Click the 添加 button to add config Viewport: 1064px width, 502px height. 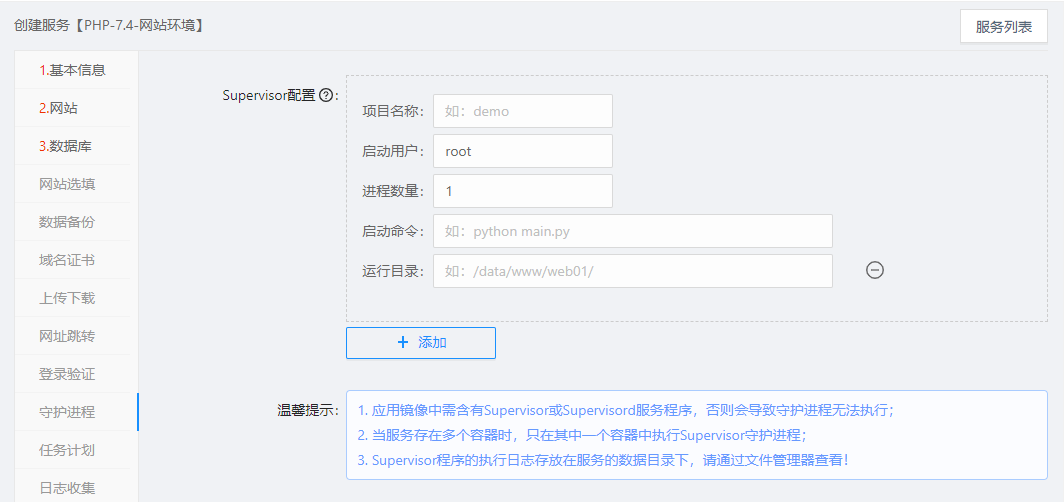tap(421, 342)
